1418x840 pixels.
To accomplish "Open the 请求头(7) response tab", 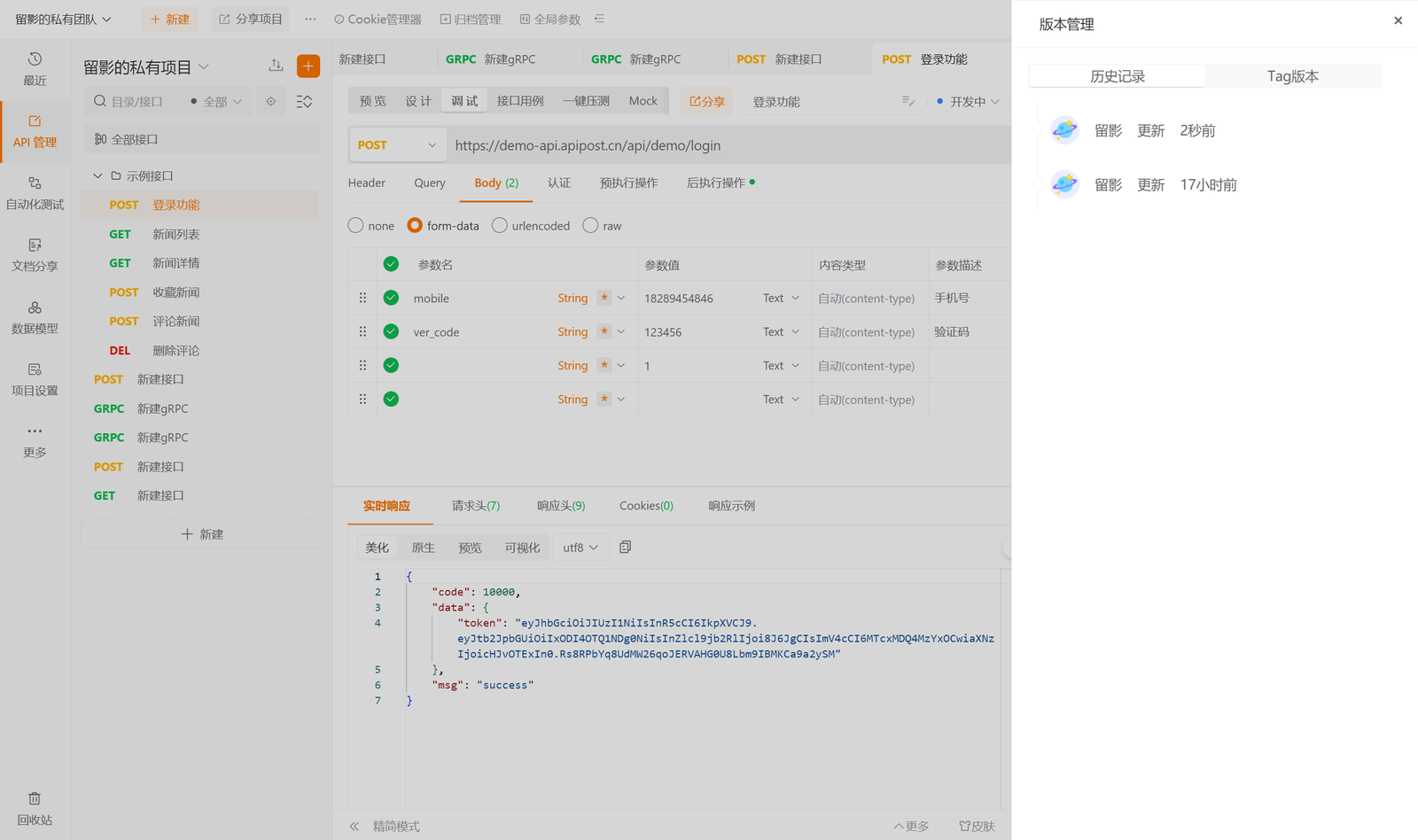I will coord(475,506).
